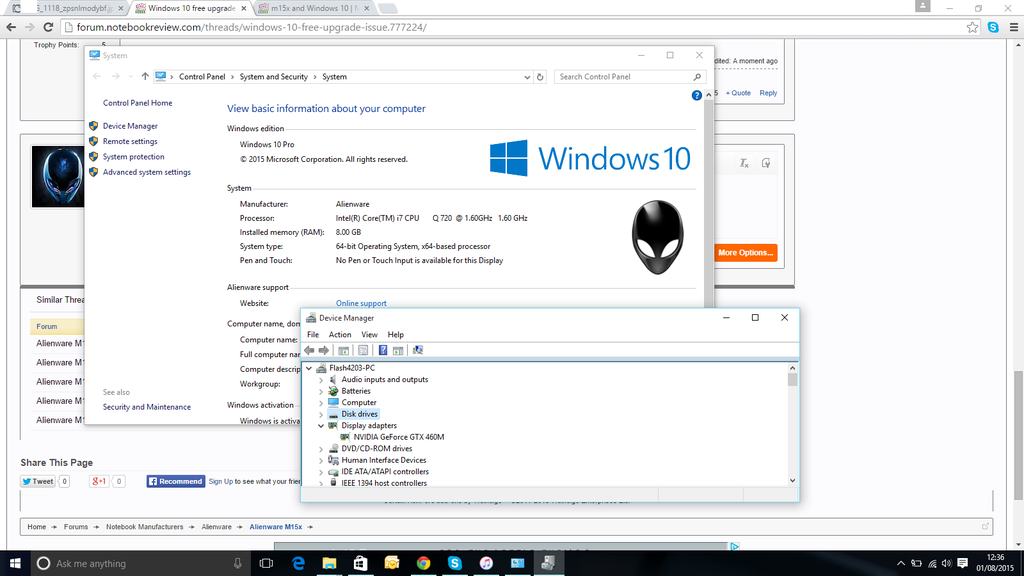This screenshot has width=1024, height=576.
Task: Expand the IDE ATA/ATAPI controllers node
Action: click(321, 472)
